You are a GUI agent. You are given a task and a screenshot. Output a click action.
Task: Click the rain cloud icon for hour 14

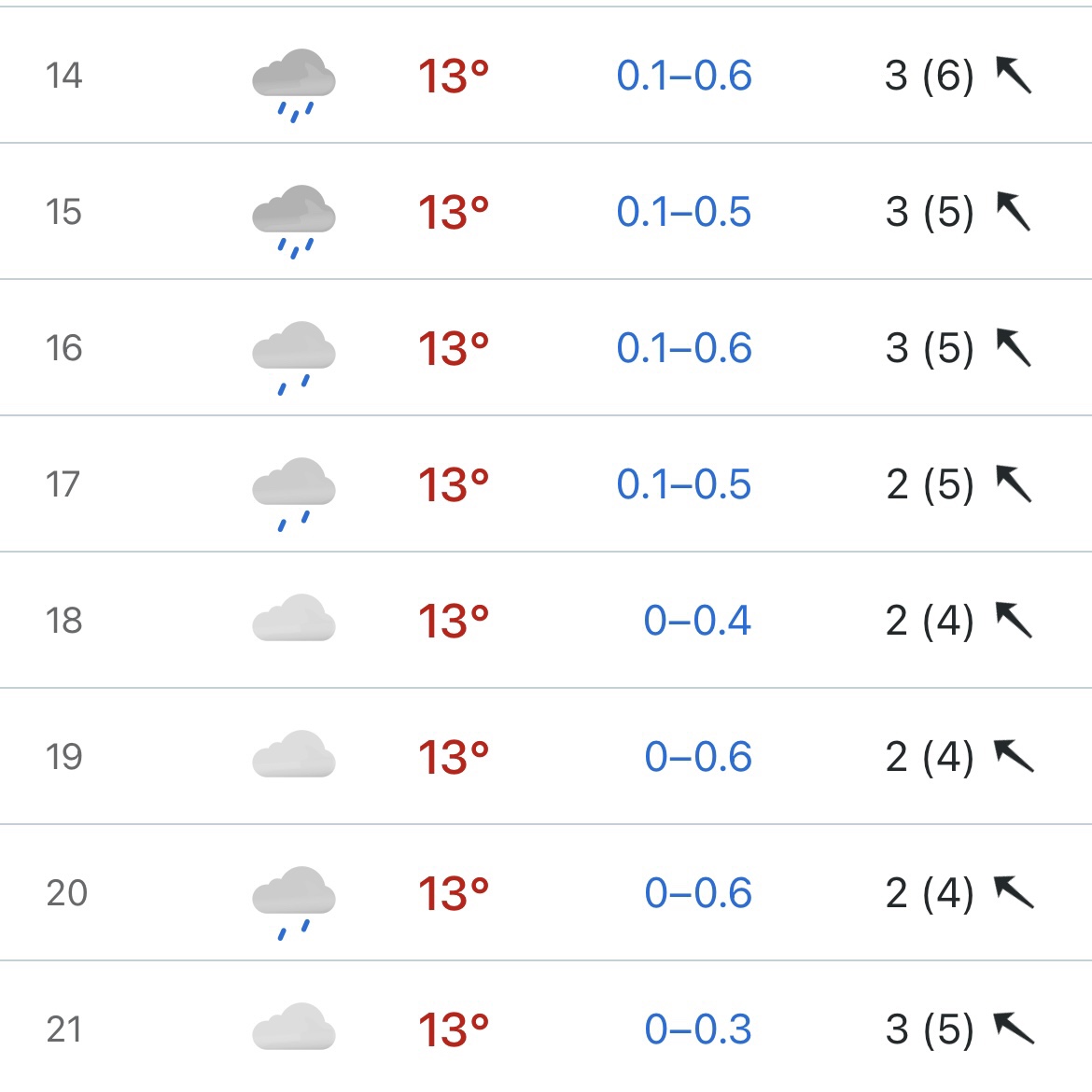pos(294,85)
